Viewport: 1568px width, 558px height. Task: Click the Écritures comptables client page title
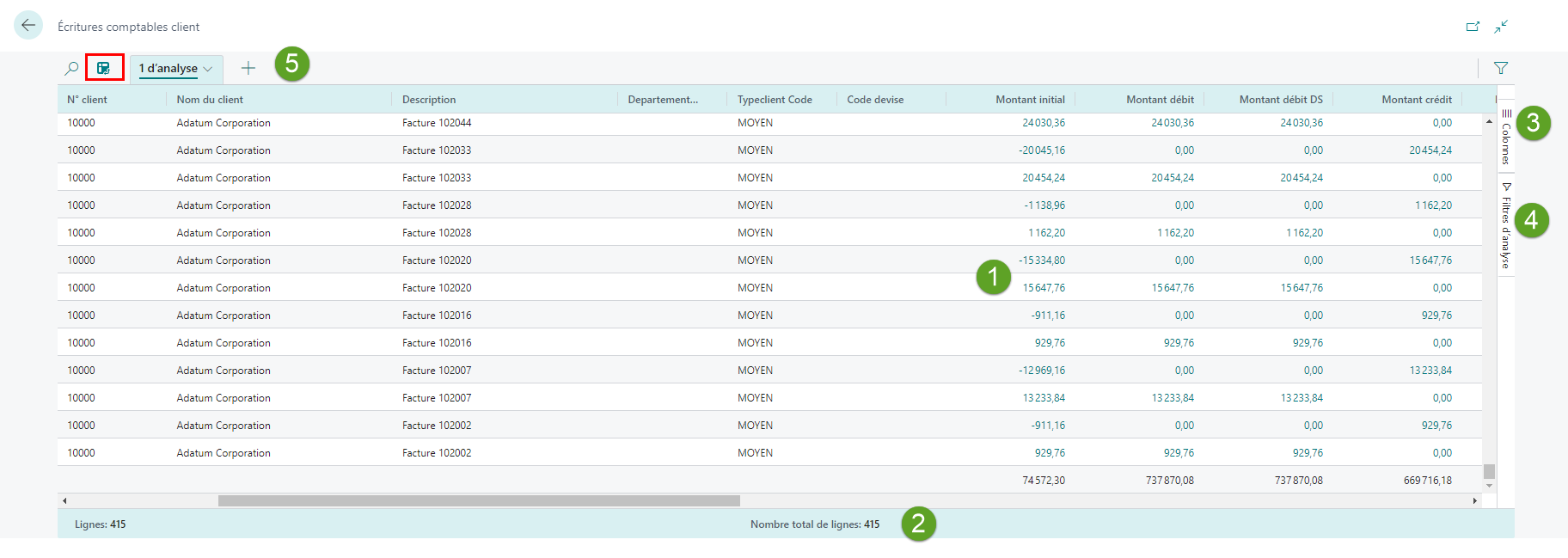click(128, 27)
